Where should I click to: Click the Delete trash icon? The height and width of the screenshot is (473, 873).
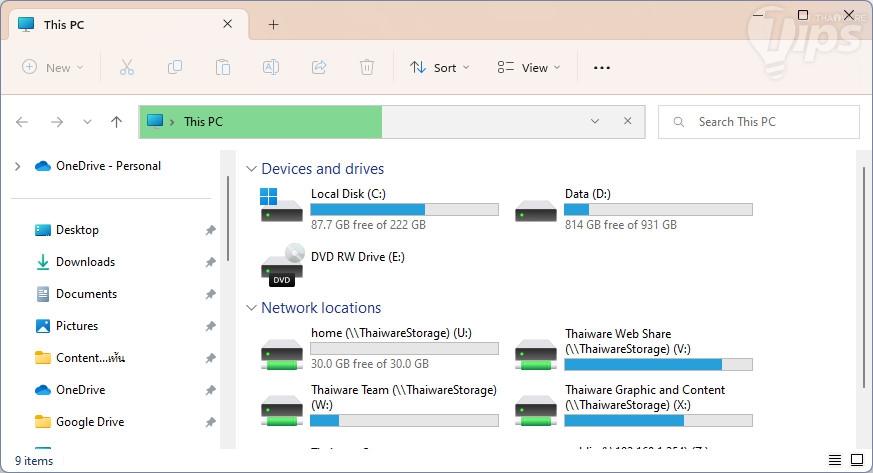click(x=367, y=67)
